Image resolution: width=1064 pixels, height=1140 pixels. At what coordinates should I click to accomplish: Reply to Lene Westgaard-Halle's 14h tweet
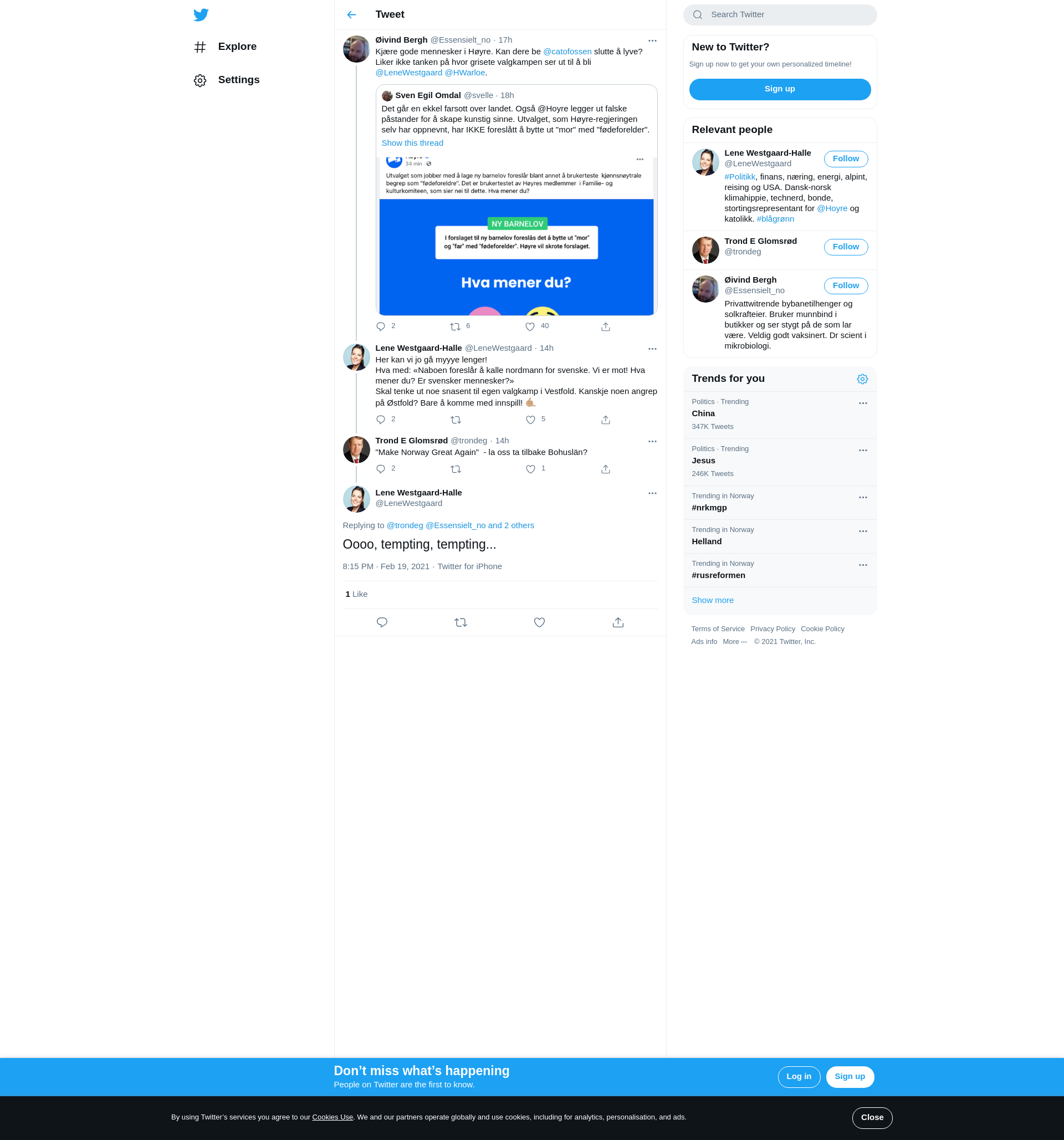pyautogui.click(x=381, y=420)
